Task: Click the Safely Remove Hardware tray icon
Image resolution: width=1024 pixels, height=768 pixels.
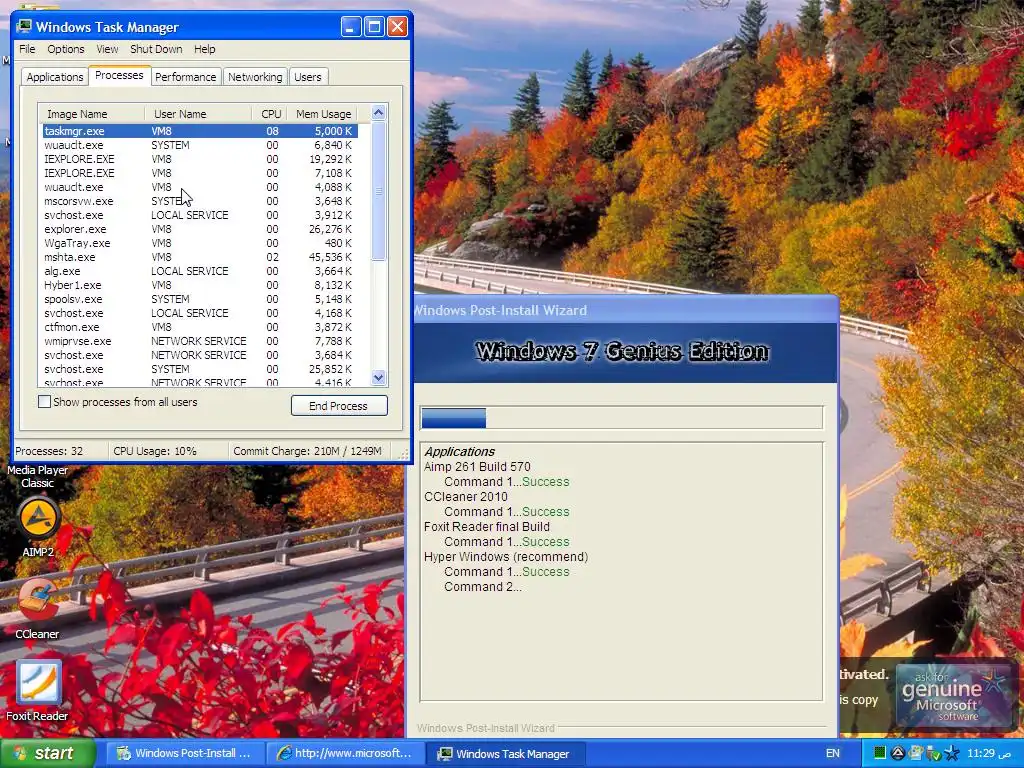Action: 933,754
